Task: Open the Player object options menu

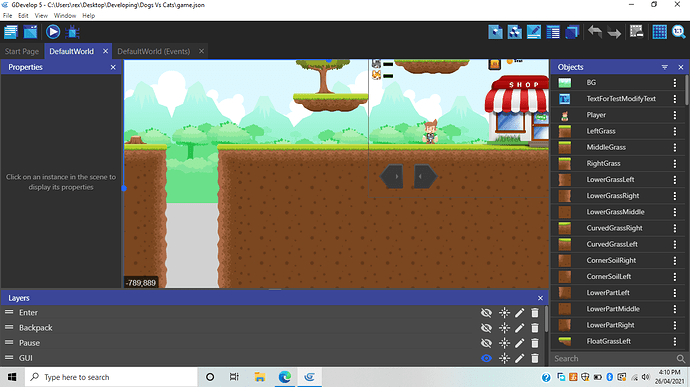Action: (x=675, y=115)
